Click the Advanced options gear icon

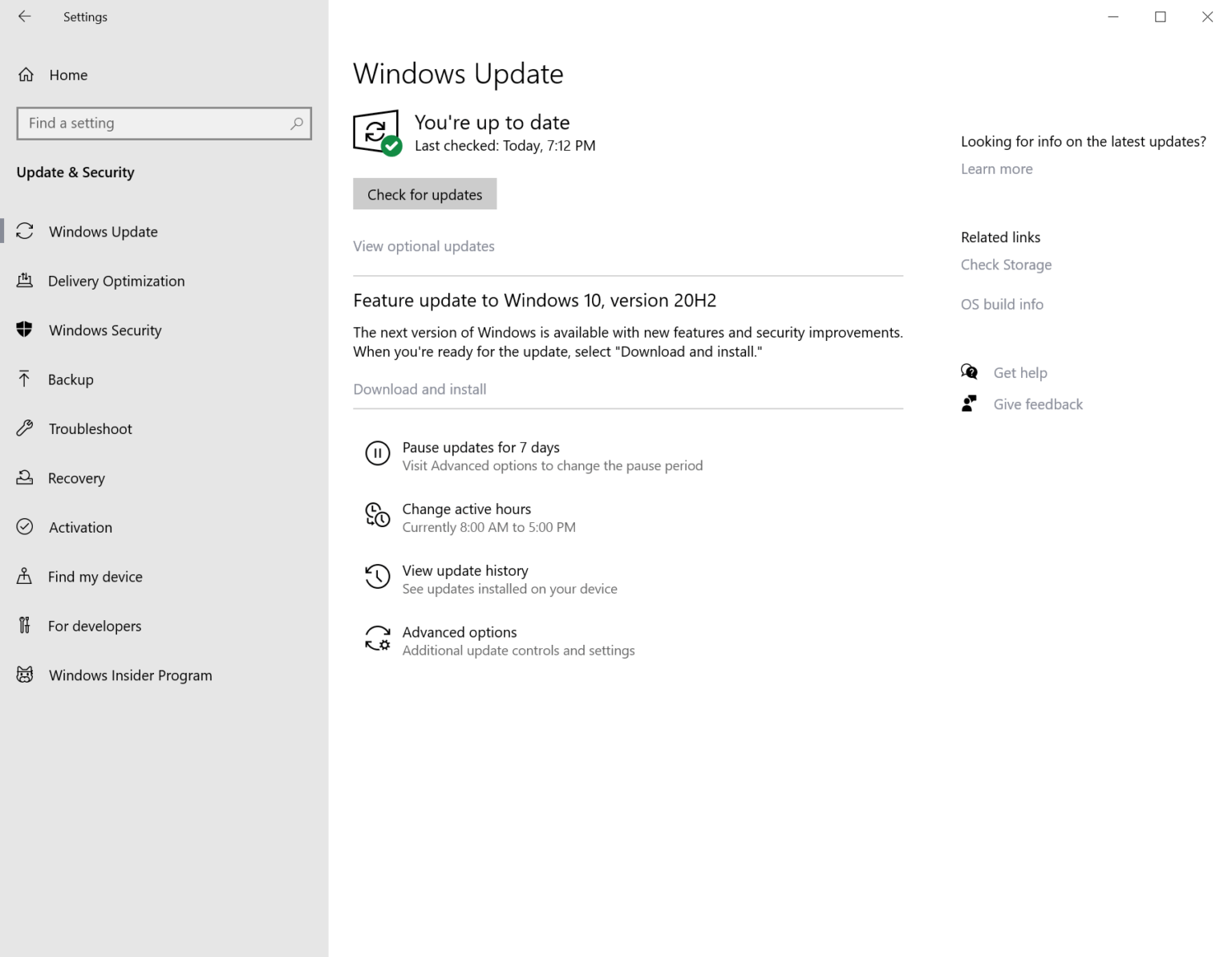[377, 639]
